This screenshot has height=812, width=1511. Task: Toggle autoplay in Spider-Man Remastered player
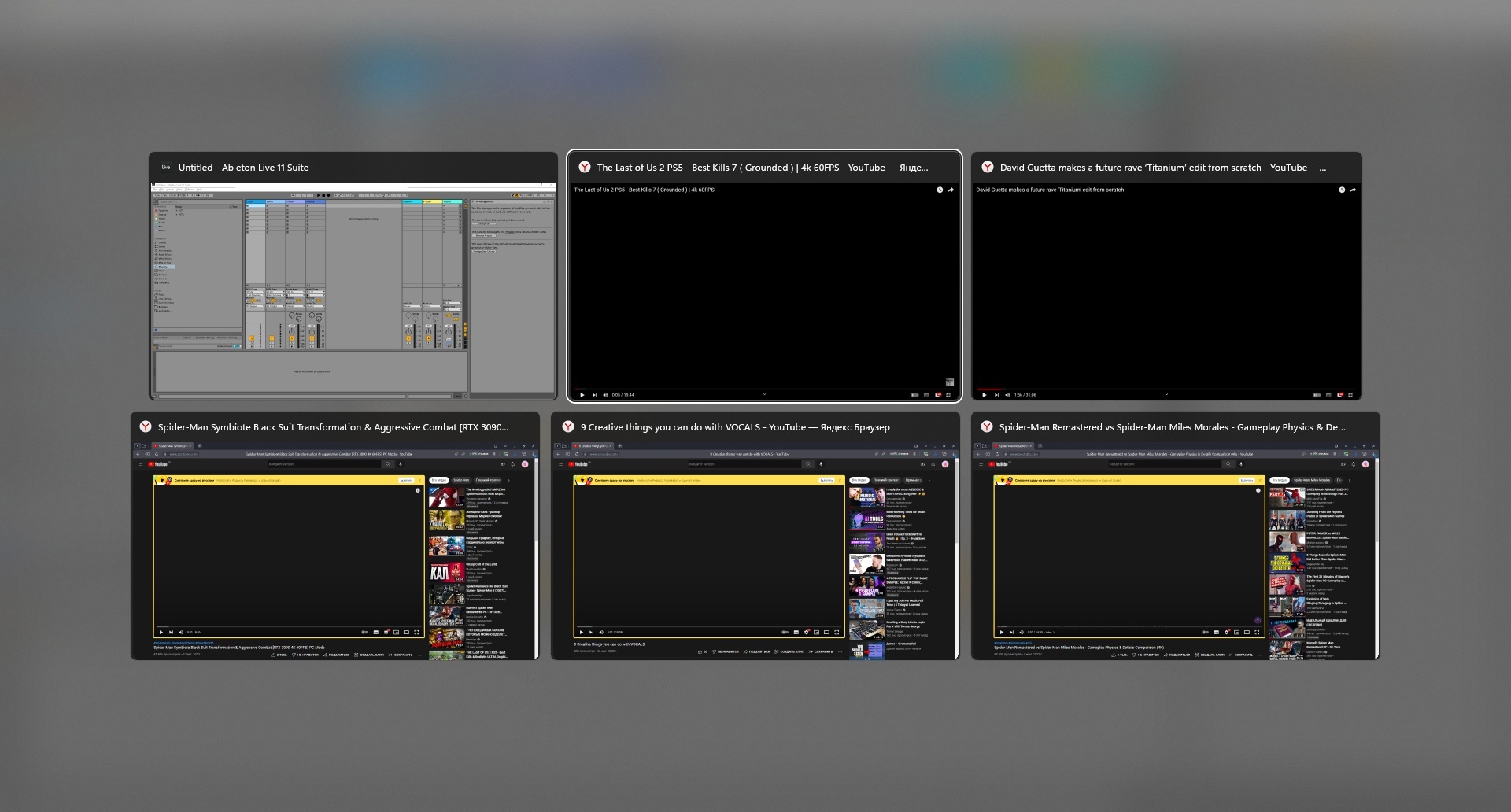pyautogui.click(x=1206, y=632)
